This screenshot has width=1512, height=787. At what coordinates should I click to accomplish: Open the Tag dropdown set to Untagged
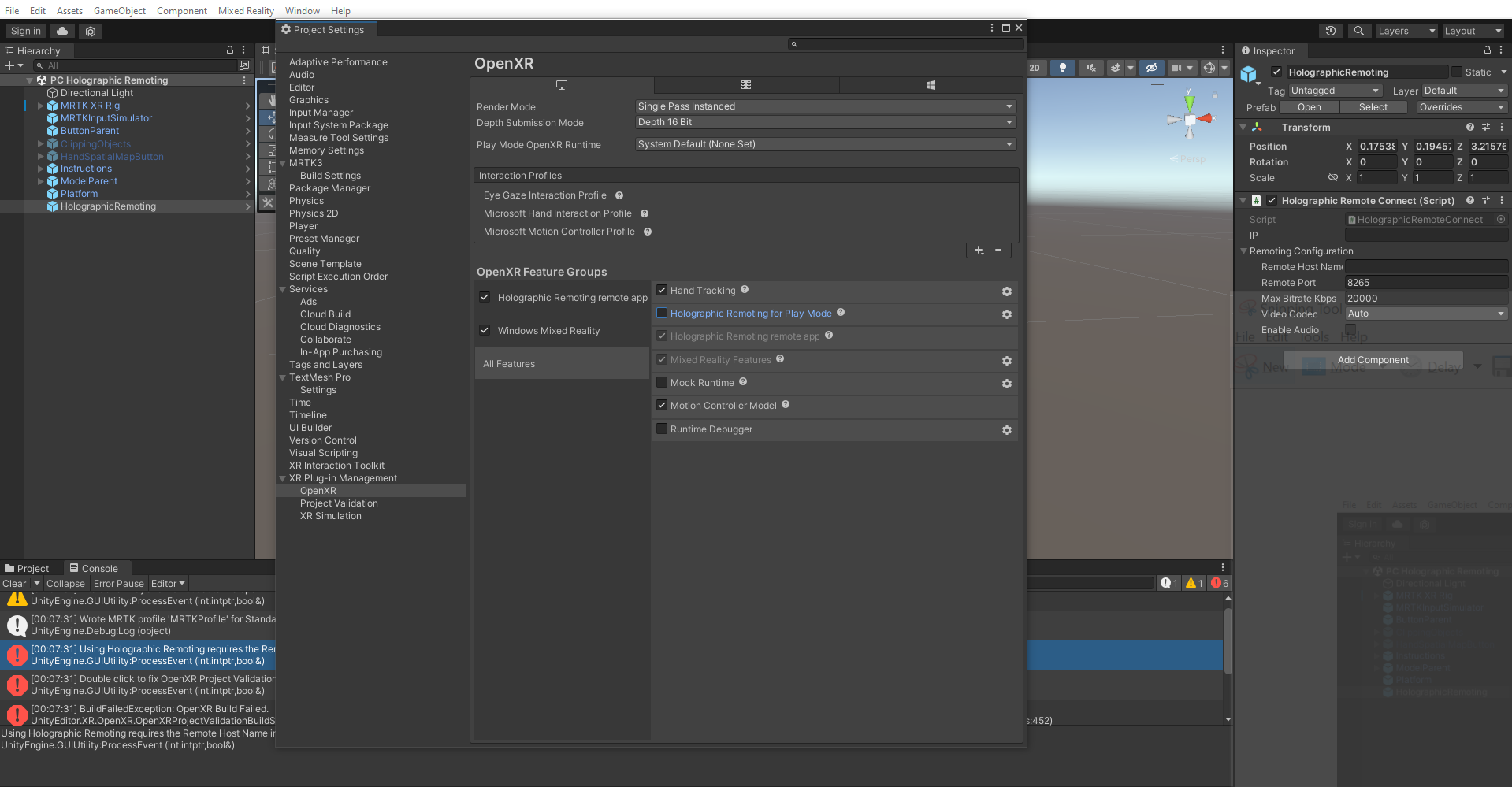1336,91
